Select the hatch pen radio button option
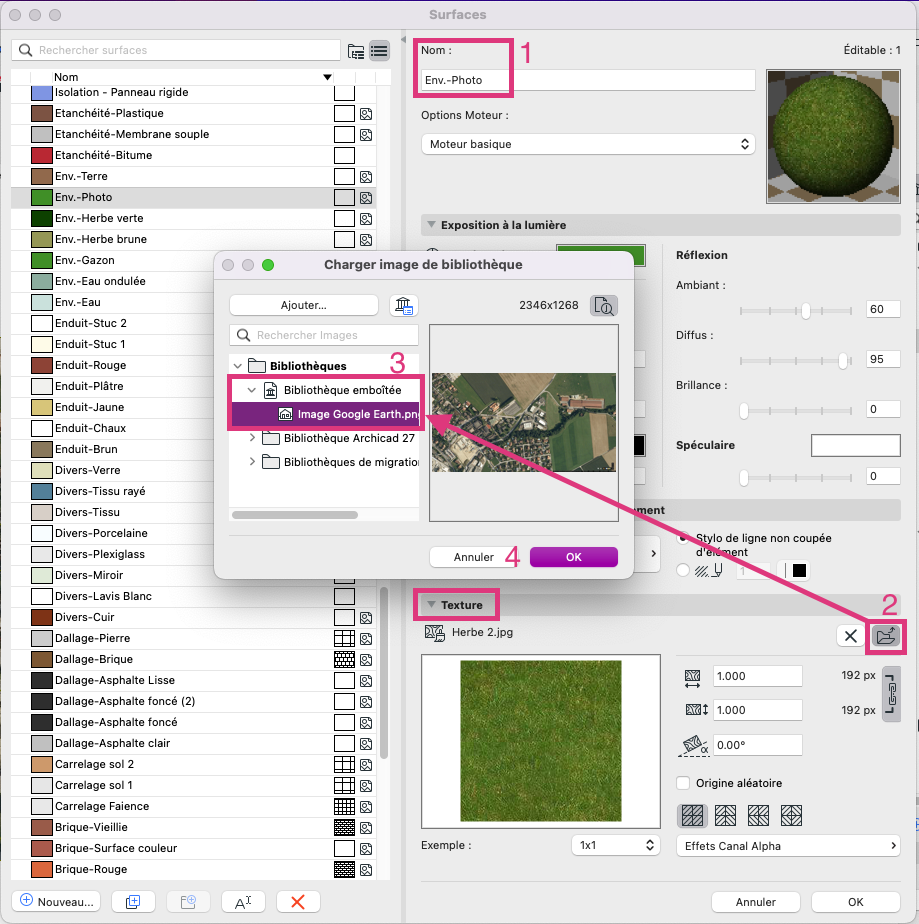919x924 pixels. pos(683,570)
